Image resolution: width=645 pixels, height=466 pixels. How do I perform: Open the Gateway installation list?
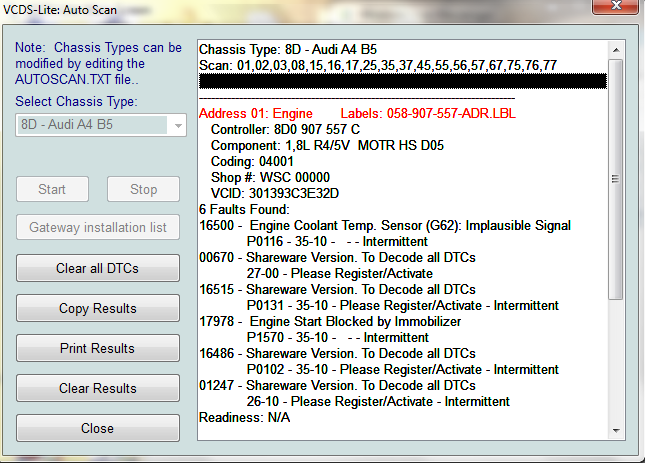(98, 227)
